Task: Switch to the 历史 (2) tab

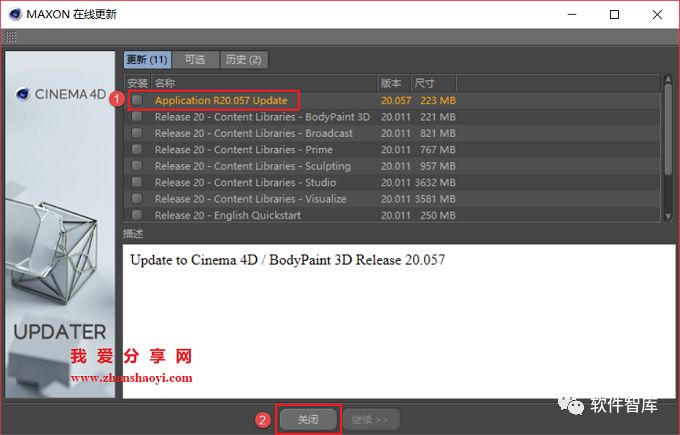Action: point(244,59)
